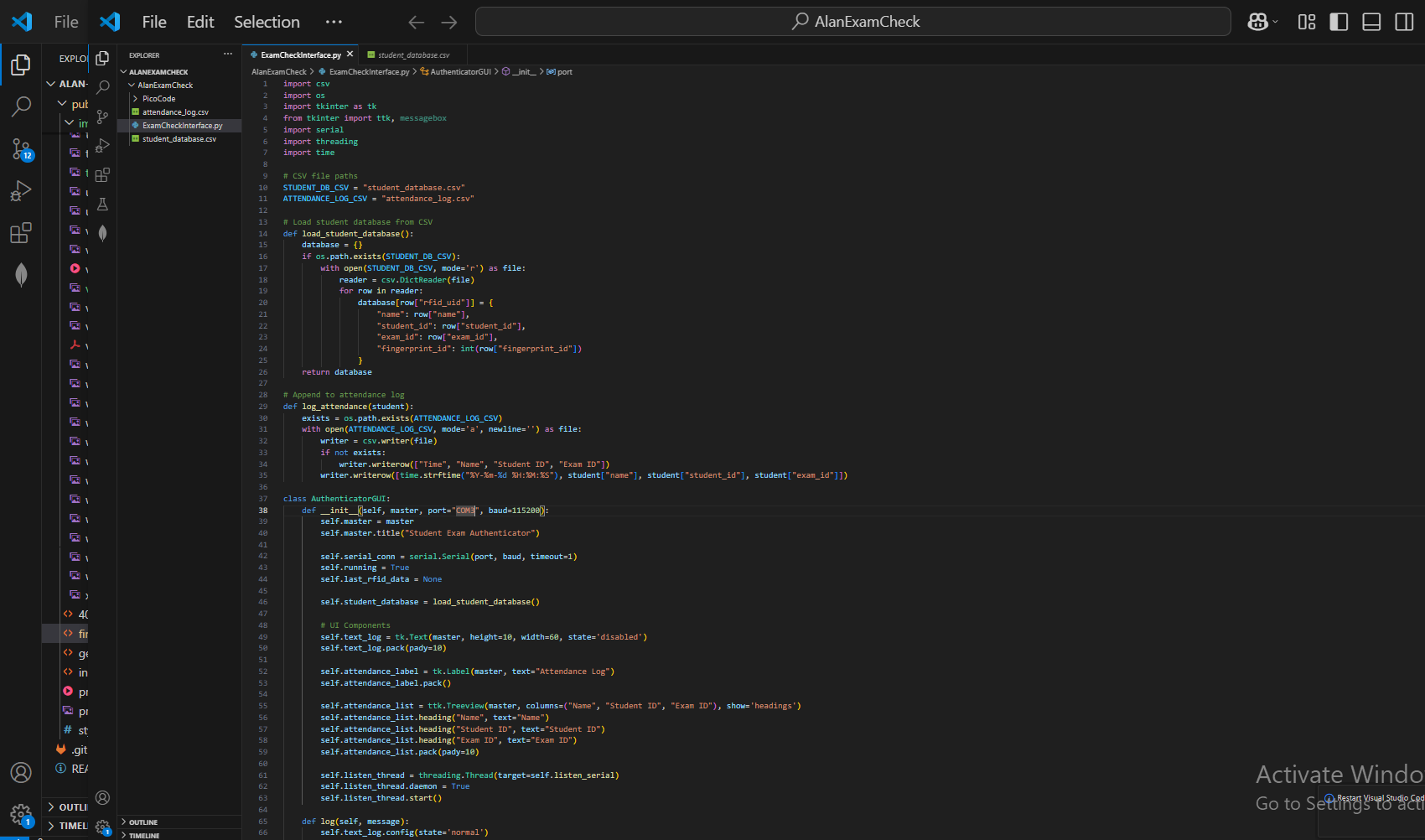
Task: Open Run and Debug icon in back window
Action: 21,190
